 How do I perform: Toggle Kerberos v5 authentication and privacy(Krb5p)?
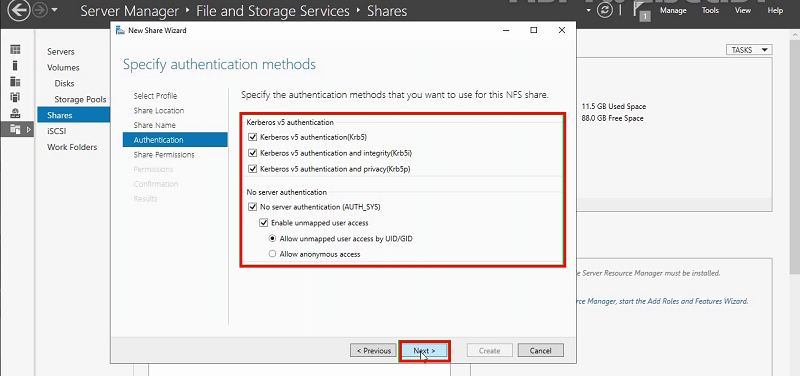coord(252,169)
